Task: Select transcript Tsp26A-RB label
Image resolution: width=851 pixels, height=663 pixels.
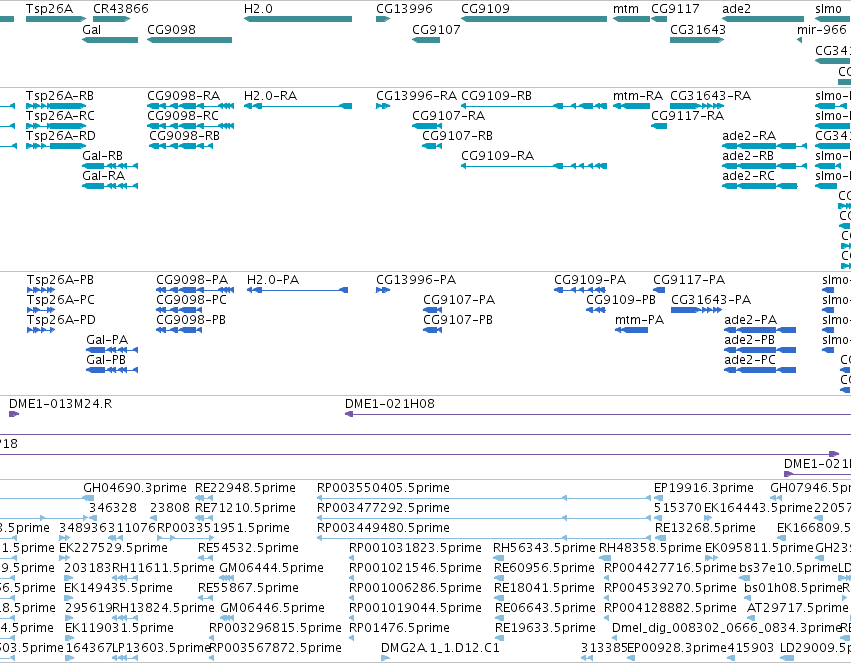Action: pyautogui.click(x=60, y=95)
